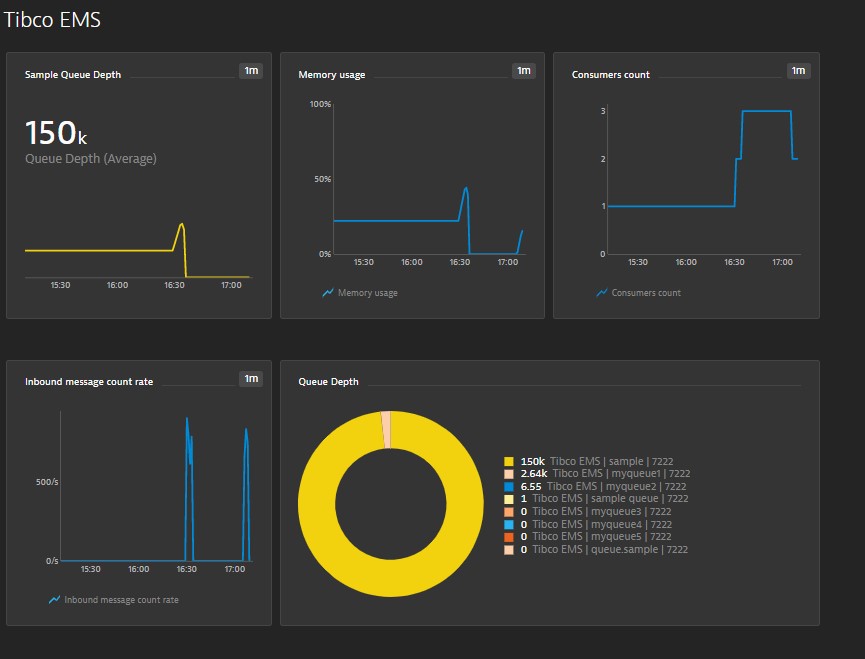Click the 'Memory usage' tile title
Viewport: 865px width, 659px height.
332,74
